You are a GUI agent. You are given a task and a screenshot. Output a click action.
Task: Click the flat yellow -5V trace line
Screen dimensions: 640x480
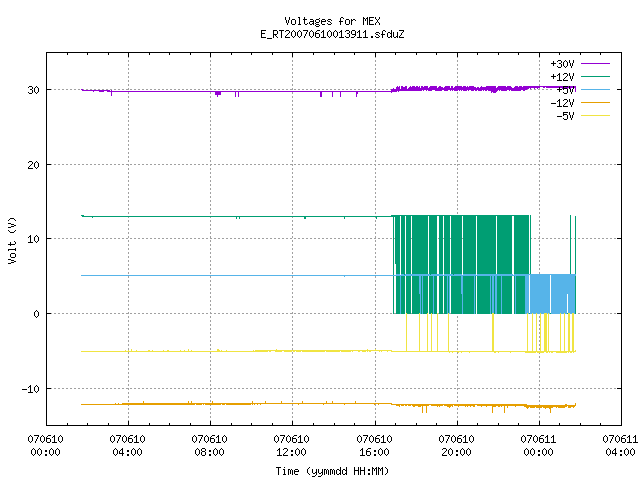click(237, 351)
